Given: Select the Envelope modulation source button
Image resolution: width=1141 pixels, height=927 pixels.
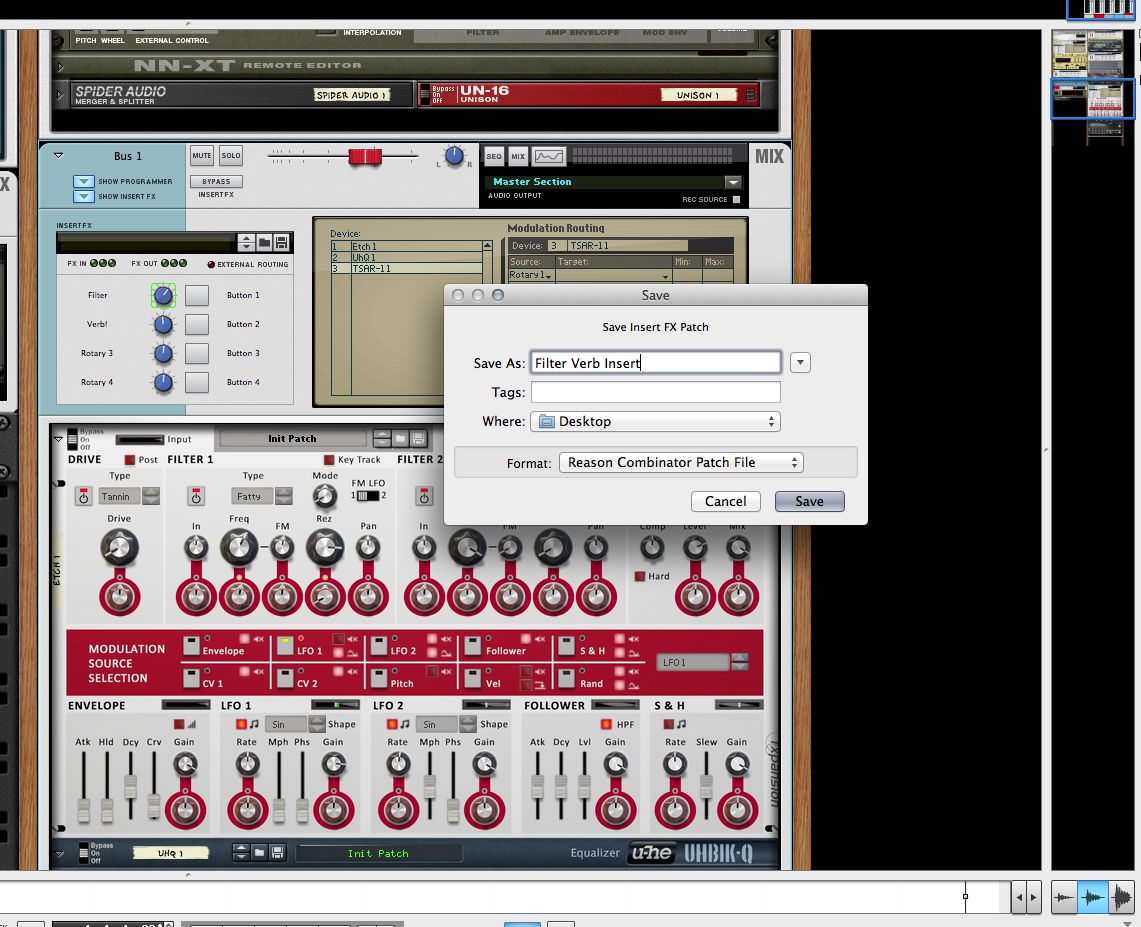Looking at the screenshot, I should (191, 645).
